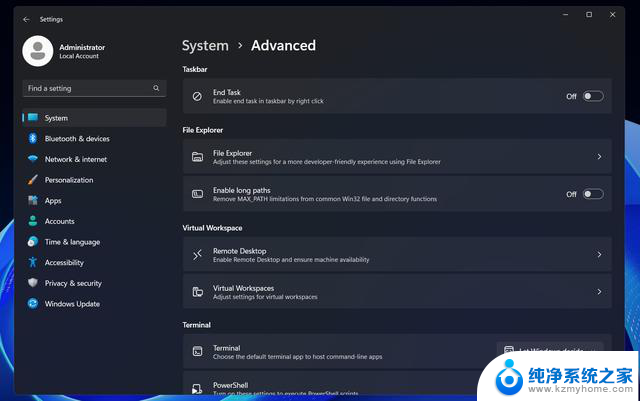640x401 pixels.
Task: Click the Remote Desktop arrows icon
Action: point(198,254)
